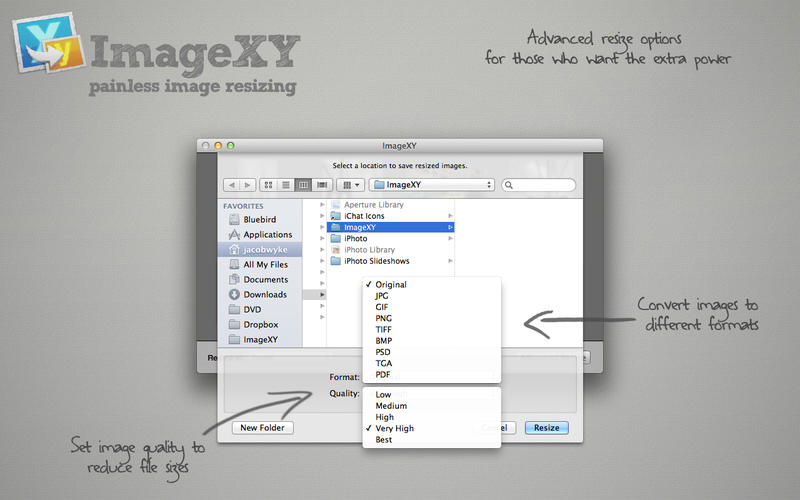Select the Dropbox sidebar folder

(x=260, y=325)
